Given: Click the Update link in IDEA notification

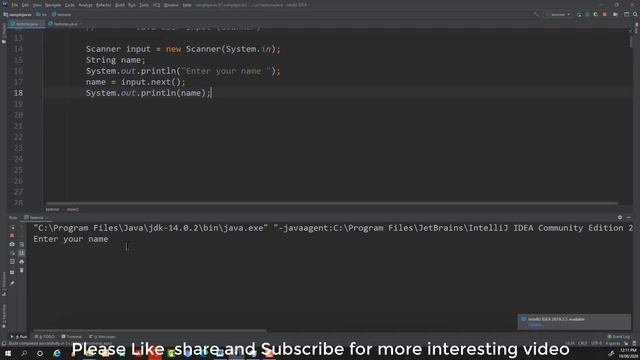Looking at the screenshot, I should tap(535, 325).
